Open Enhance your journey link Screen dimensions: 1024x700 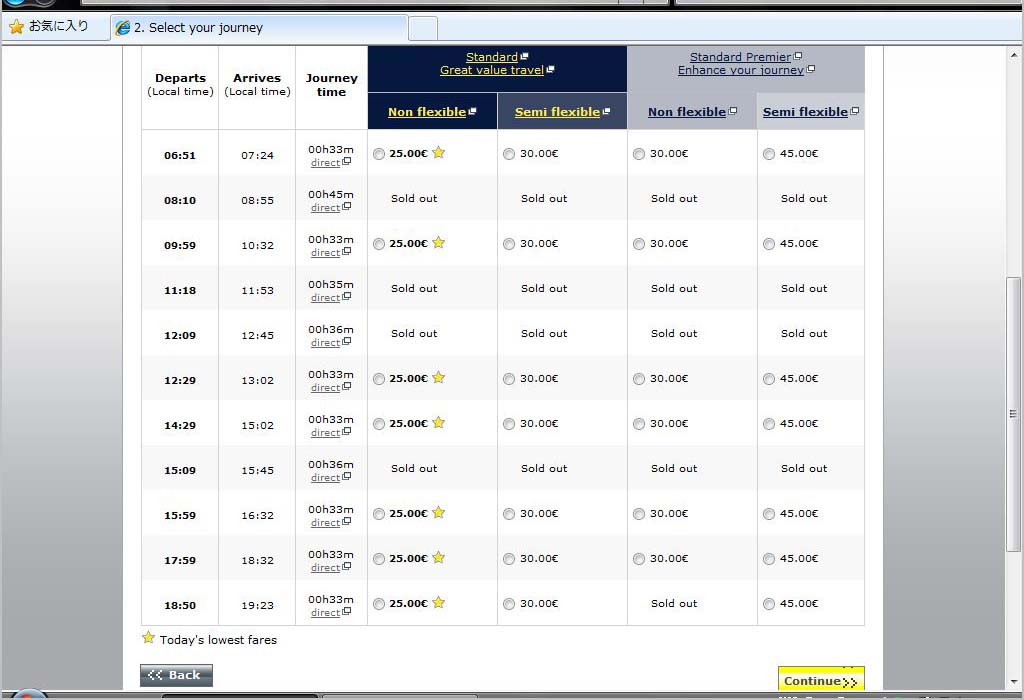(x=740, y=71)
